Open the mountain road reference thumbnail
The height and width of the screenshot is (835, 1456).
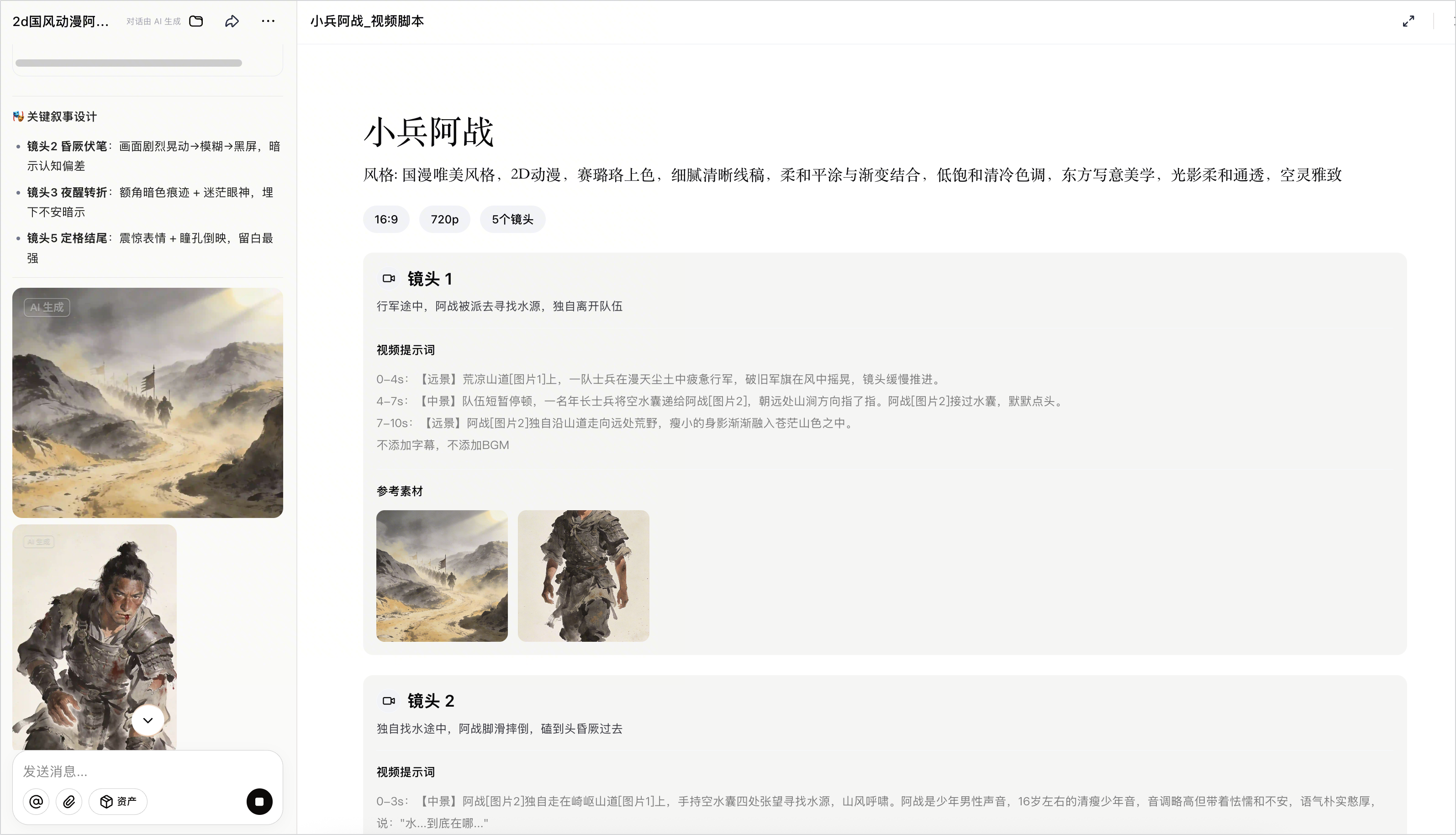pyautogui.click(x=442, y=576)
